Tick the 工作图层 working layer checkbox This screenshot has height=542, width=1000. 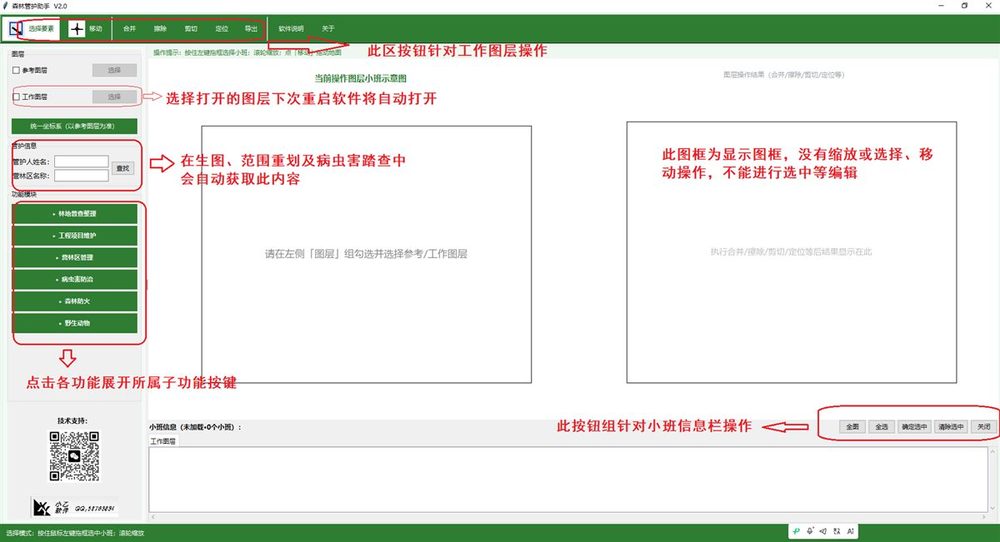[x=16, y=97]
